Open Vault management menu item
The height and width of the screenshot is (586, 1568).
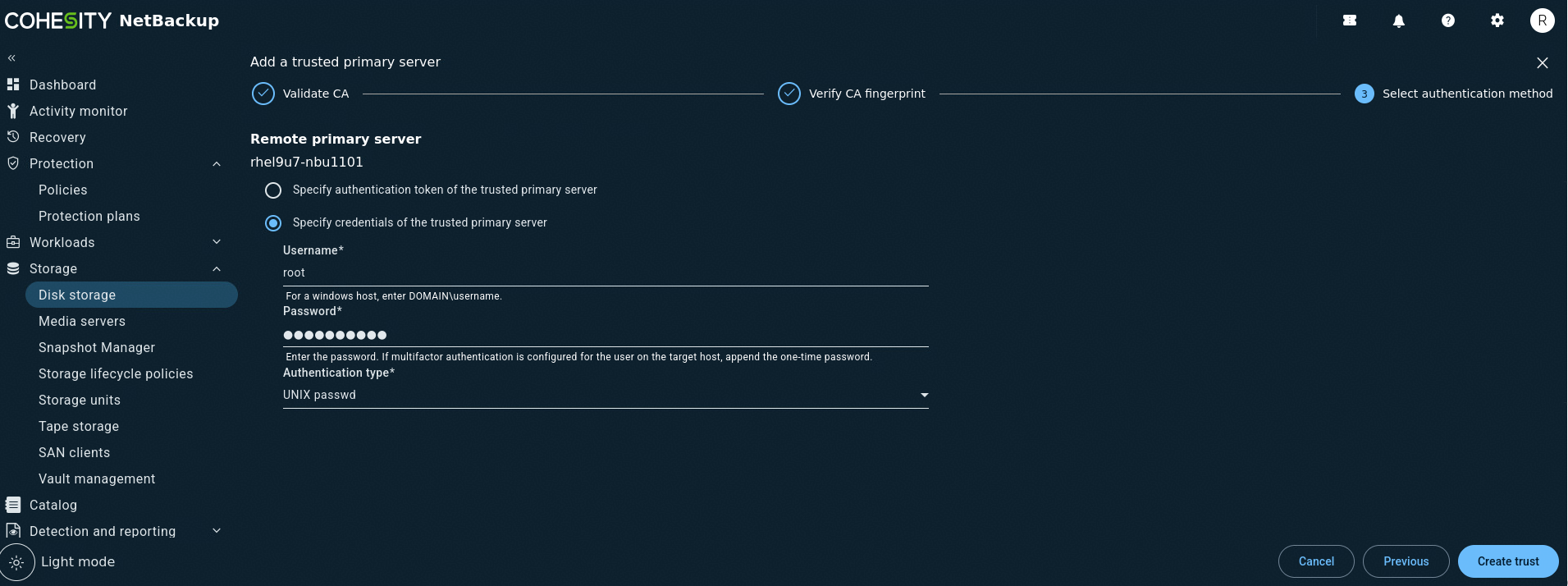tap(97, 478)
